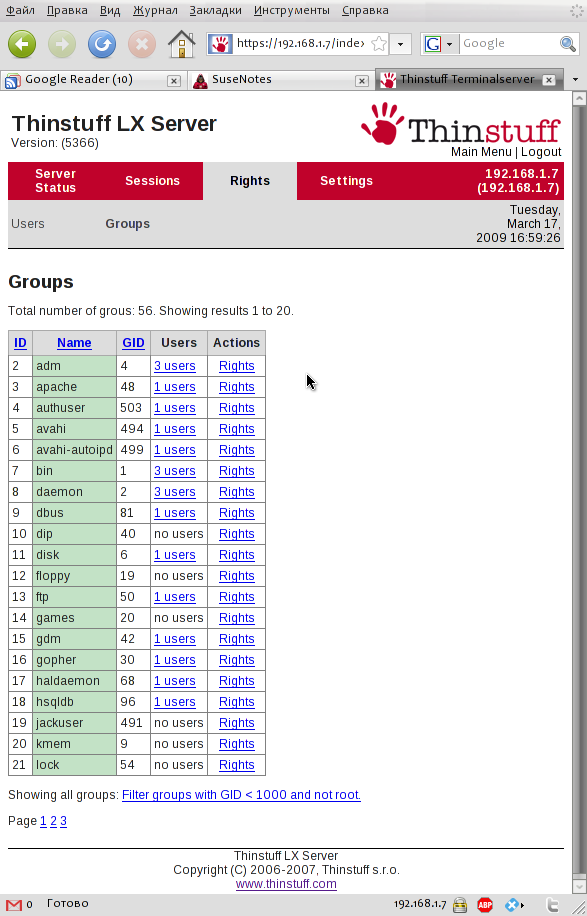Image resolution: width=587 pixels, height=916 pixels.
Task: Click the padlock security icon
Action: click(x=460, y=905)
